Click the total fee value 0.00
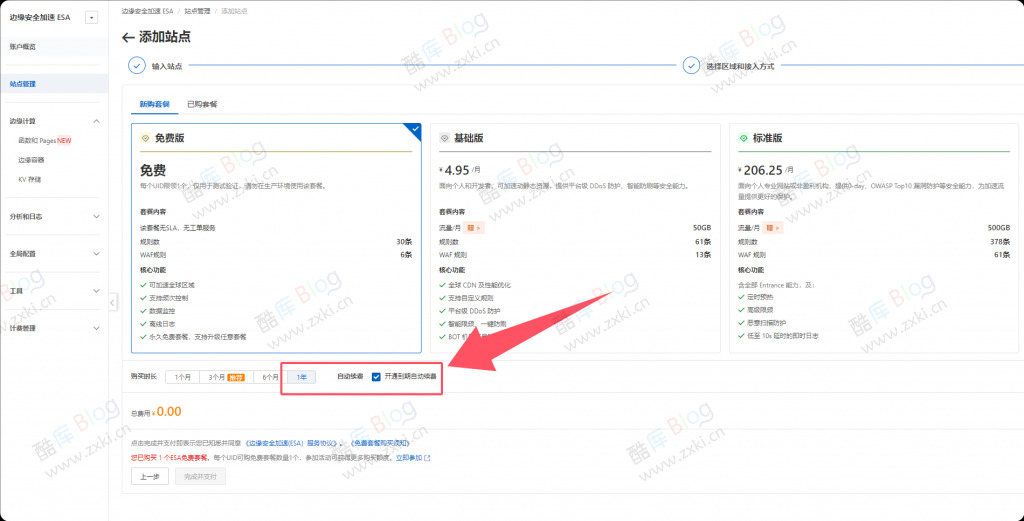Screen dimensions: 1024x521 168,411
